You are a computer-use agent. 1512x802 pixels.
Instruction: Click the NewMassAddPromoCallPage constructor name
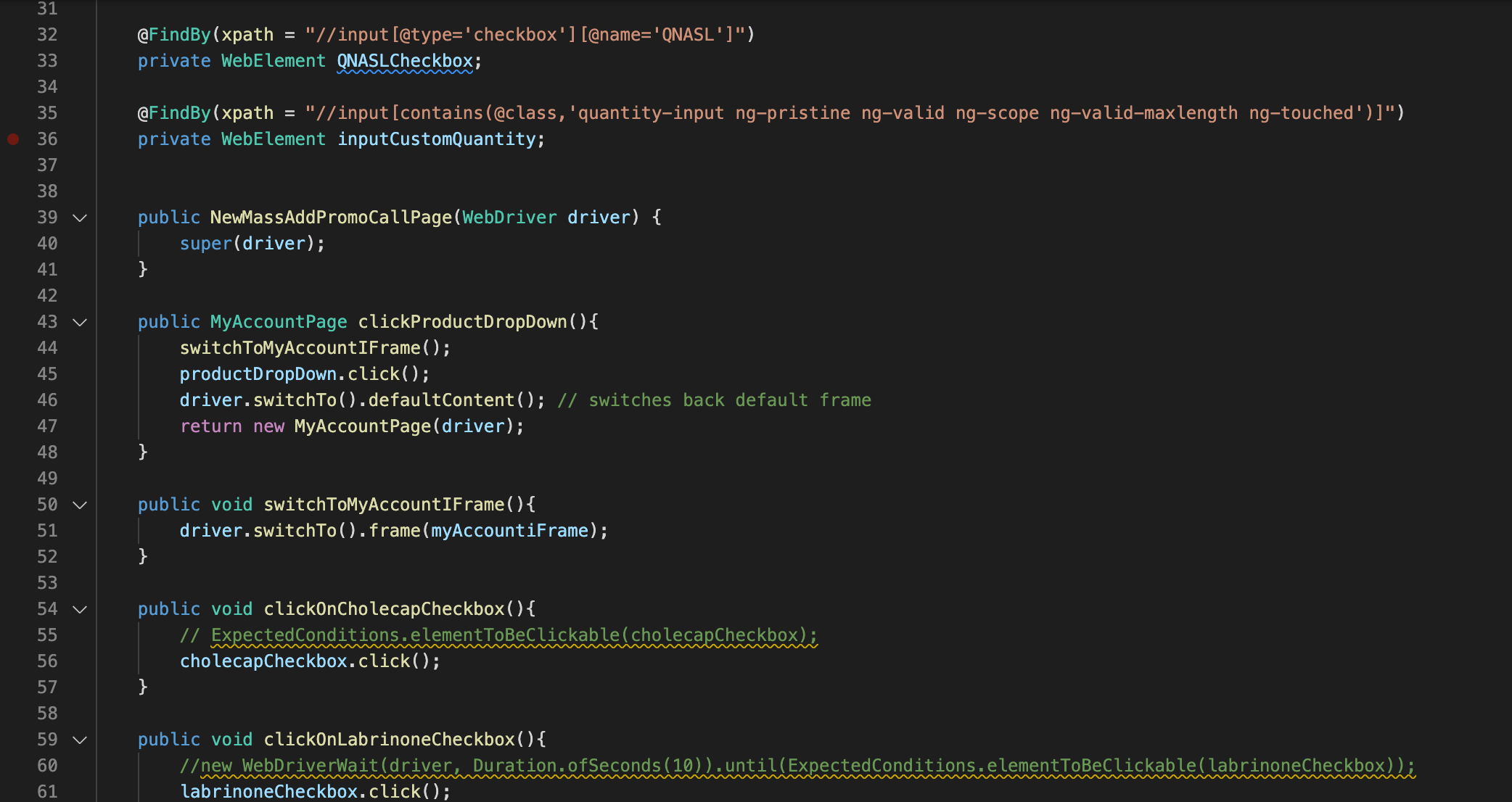pyautogui.click(x=331, y=218)
